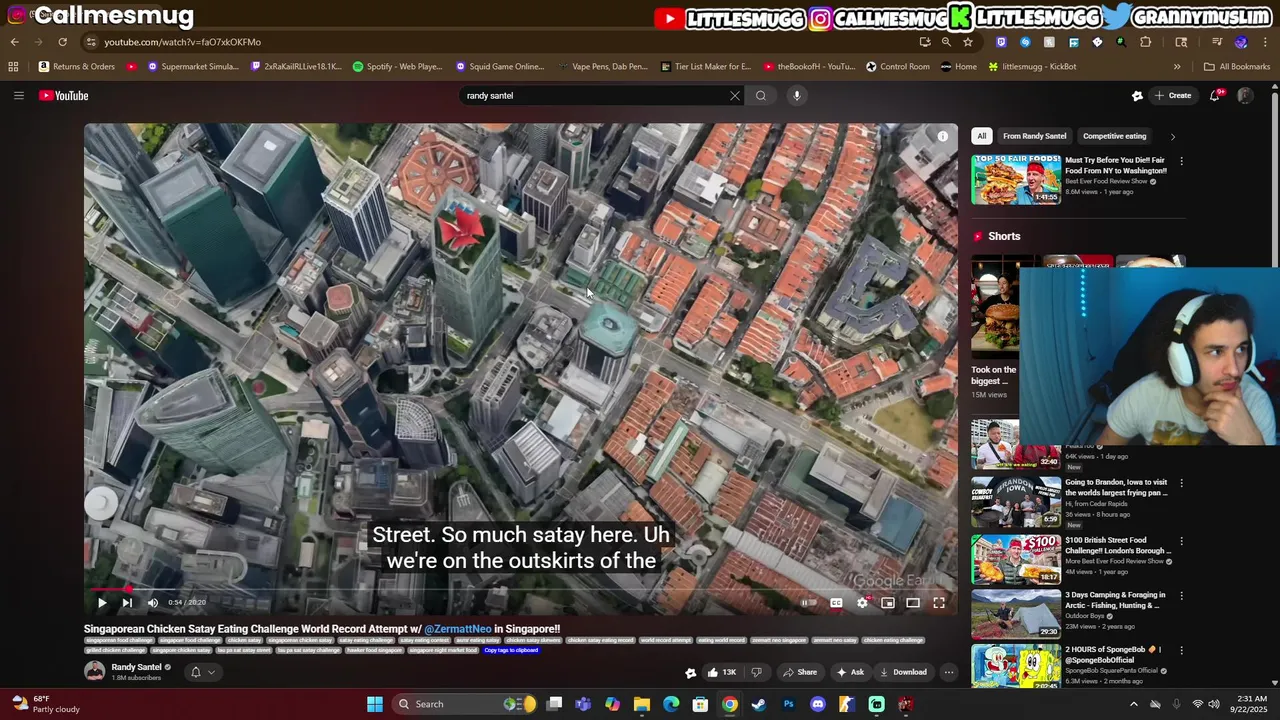1280x720 pixels.
Task: Open 'littlesmugg - KickBot' bookmark
Action: click(1032, 67)
